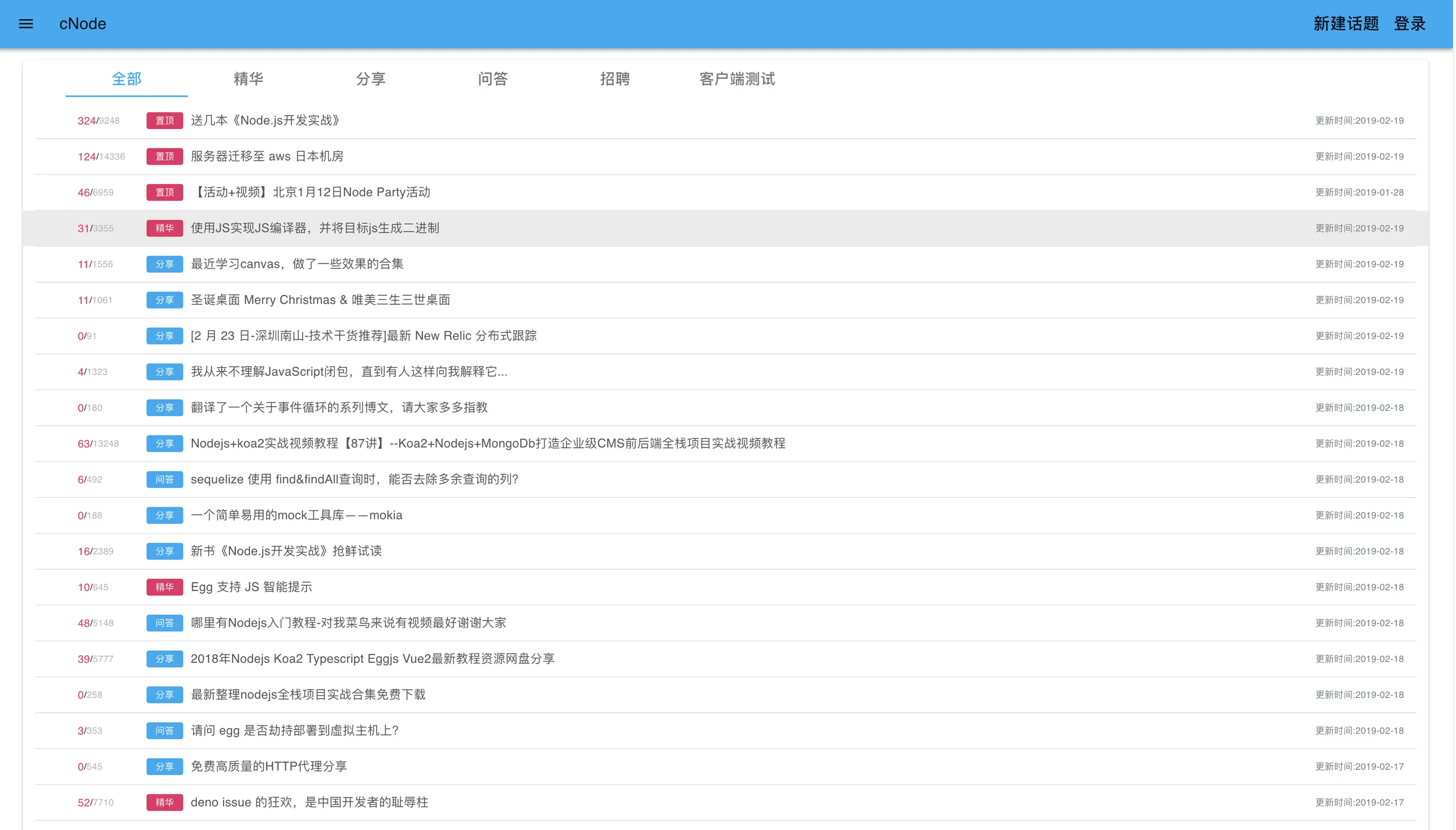Open the hamburger menu icon

[26, 24]
